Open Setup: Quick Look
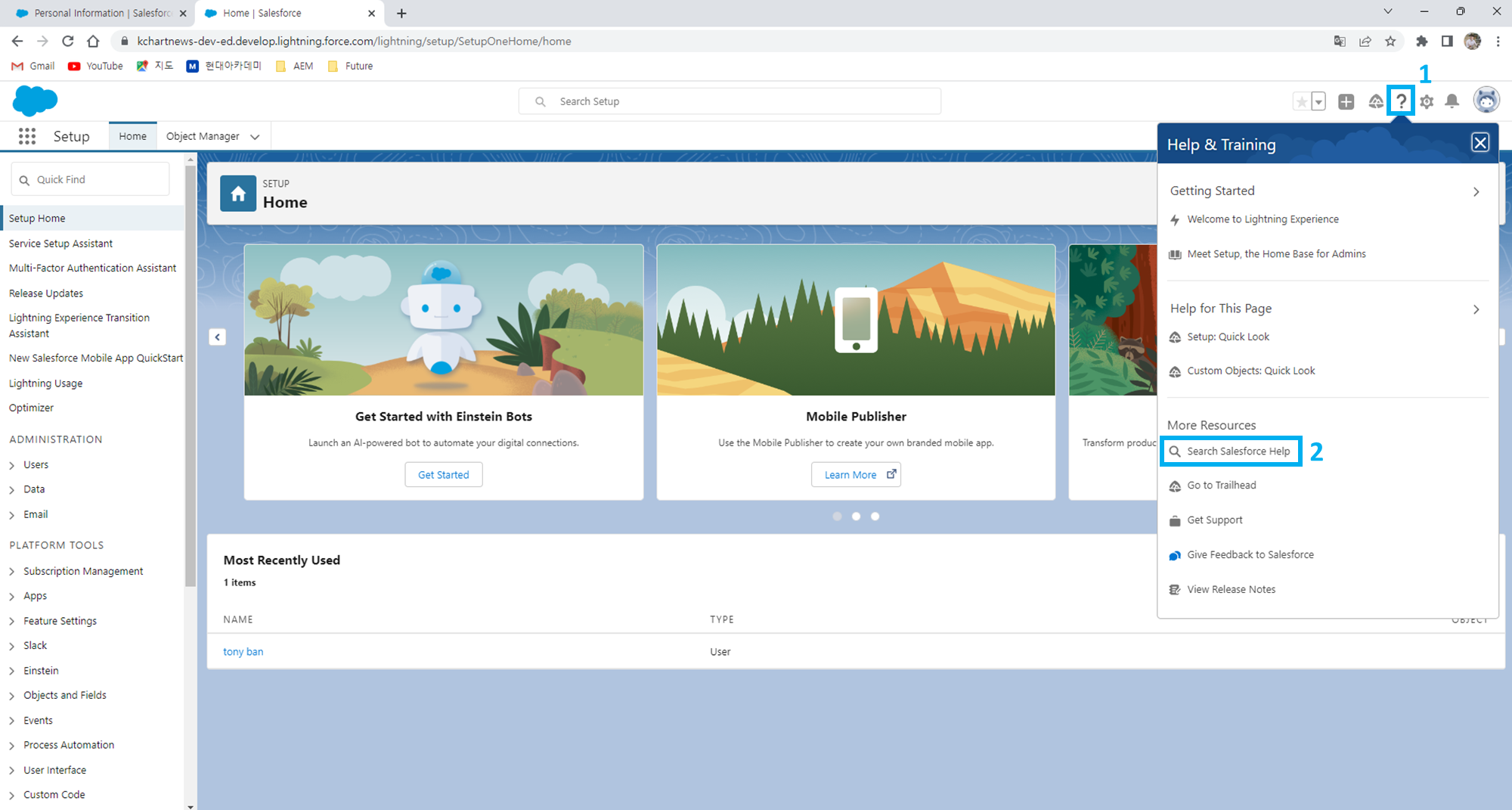This screenshot has height=810, width=1512. 1228,337
